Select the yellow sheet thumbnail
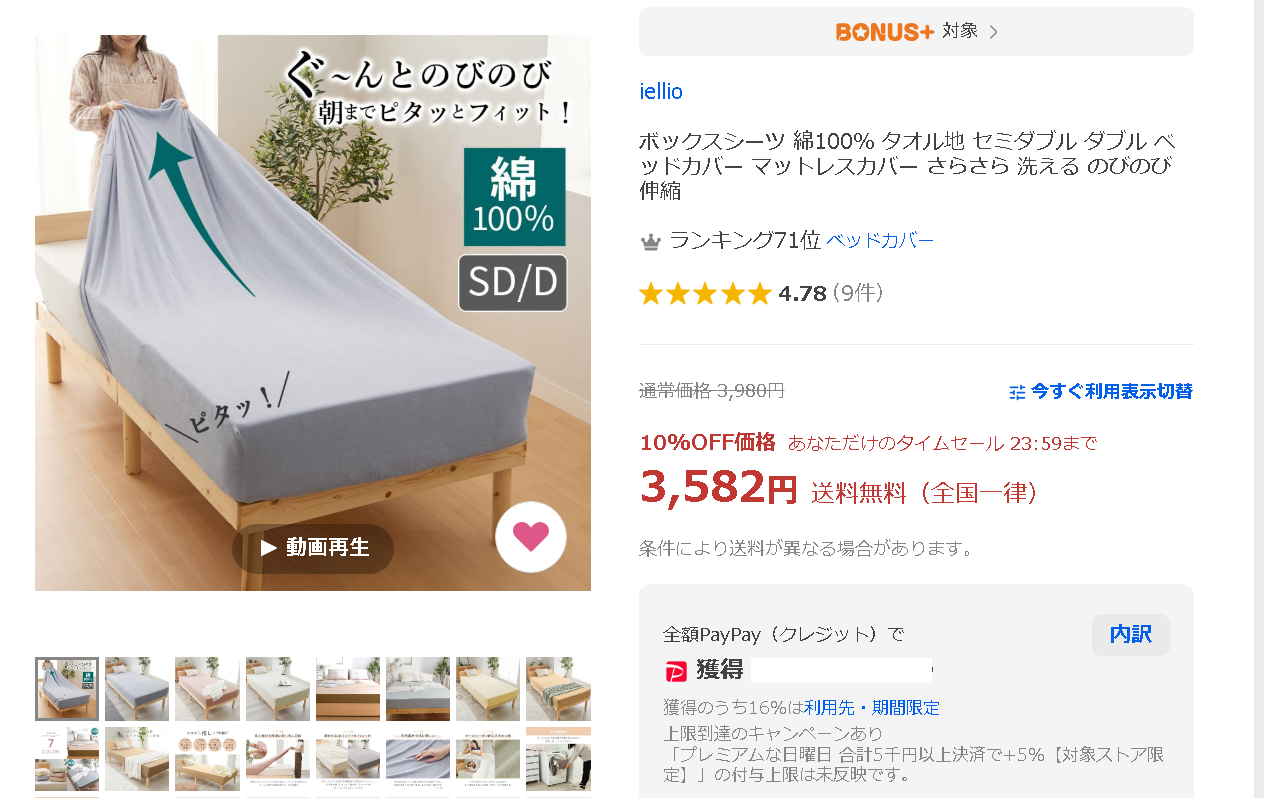The height and width of the screenshot is (798, 1264). (x=488, y=689)
